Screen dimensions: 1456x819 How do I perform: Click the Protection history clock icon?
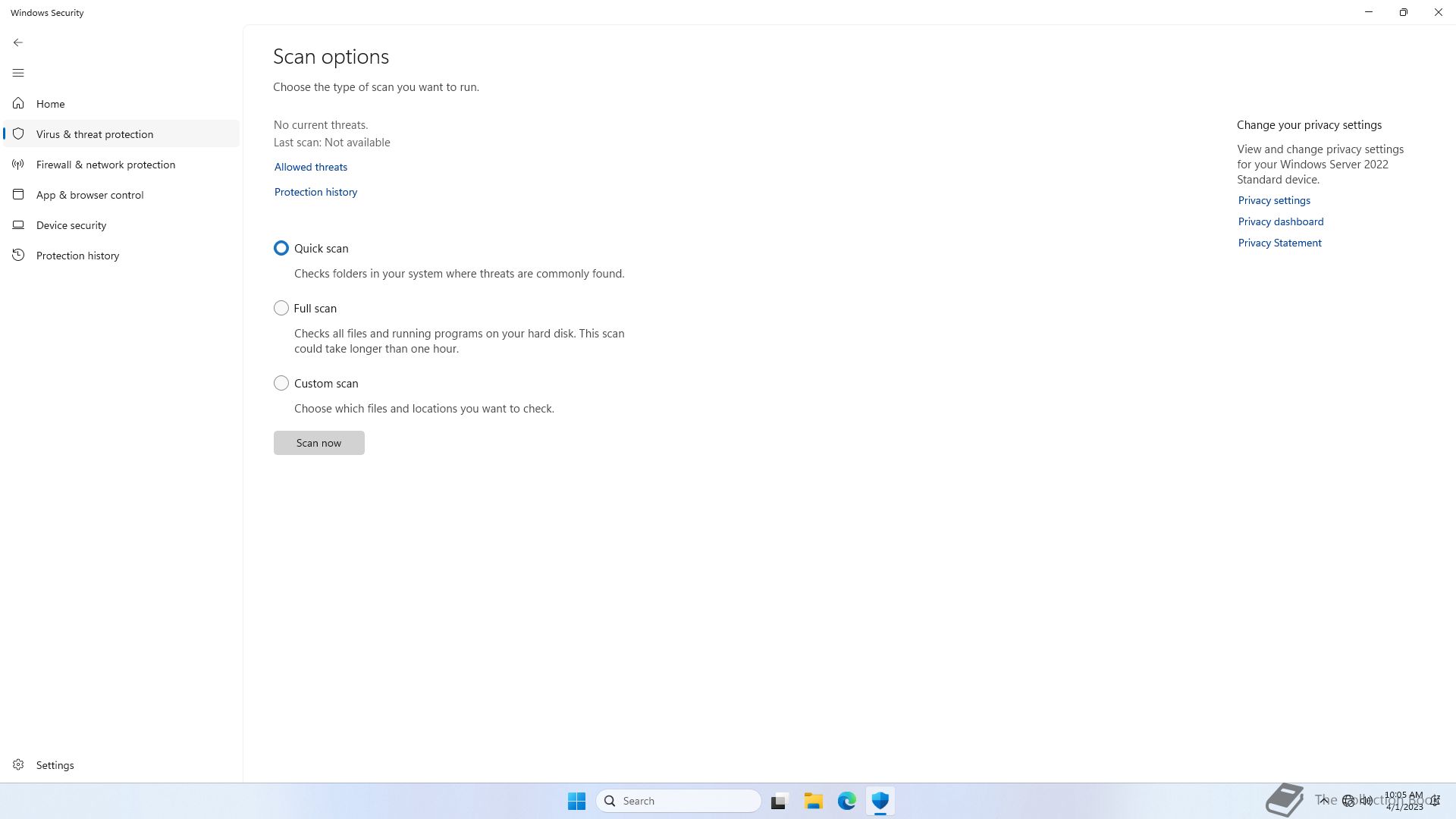coord(18,255)
